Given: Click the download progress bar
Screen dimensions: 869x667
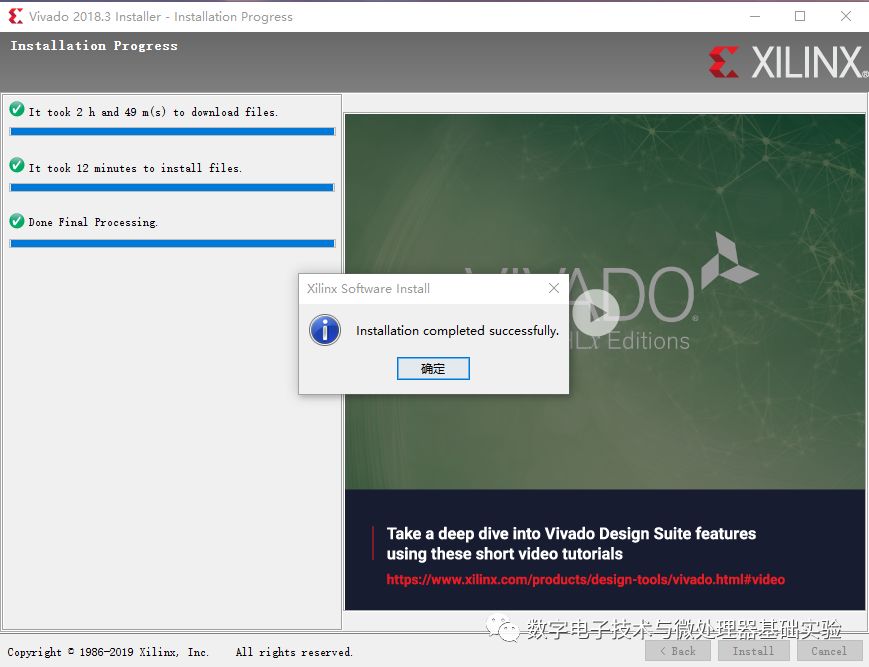Looking at the screenshot, I should (x=171, y=131).
